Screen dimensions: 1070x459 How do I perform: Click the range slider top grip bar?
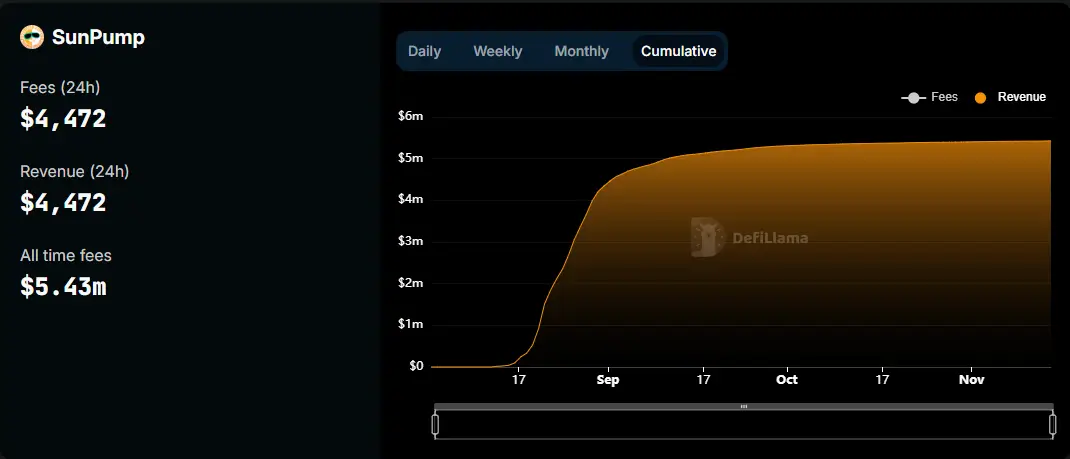[x=744, y=406]
